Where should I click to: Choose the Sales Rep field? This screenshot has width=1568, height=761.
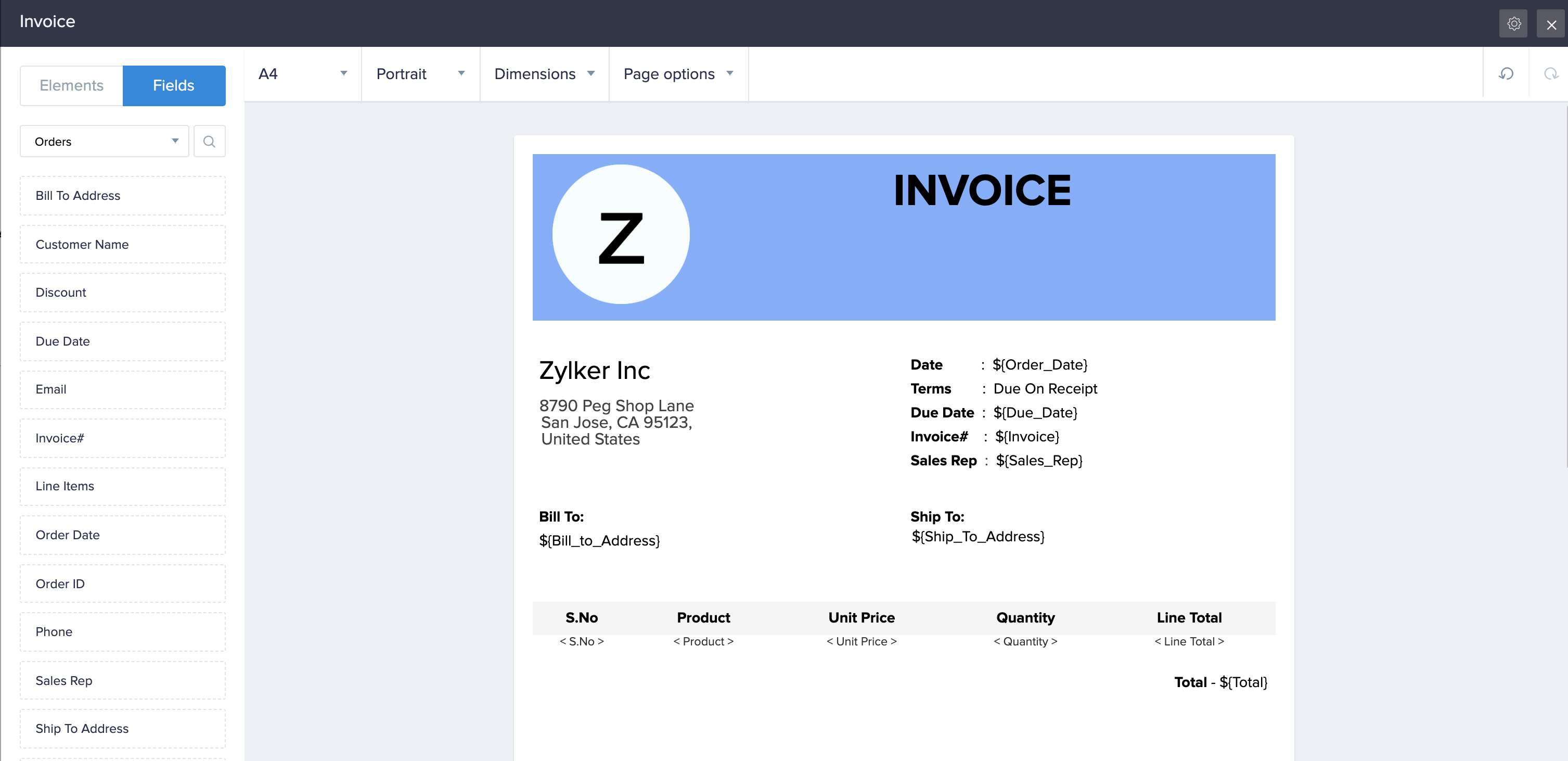122,680
